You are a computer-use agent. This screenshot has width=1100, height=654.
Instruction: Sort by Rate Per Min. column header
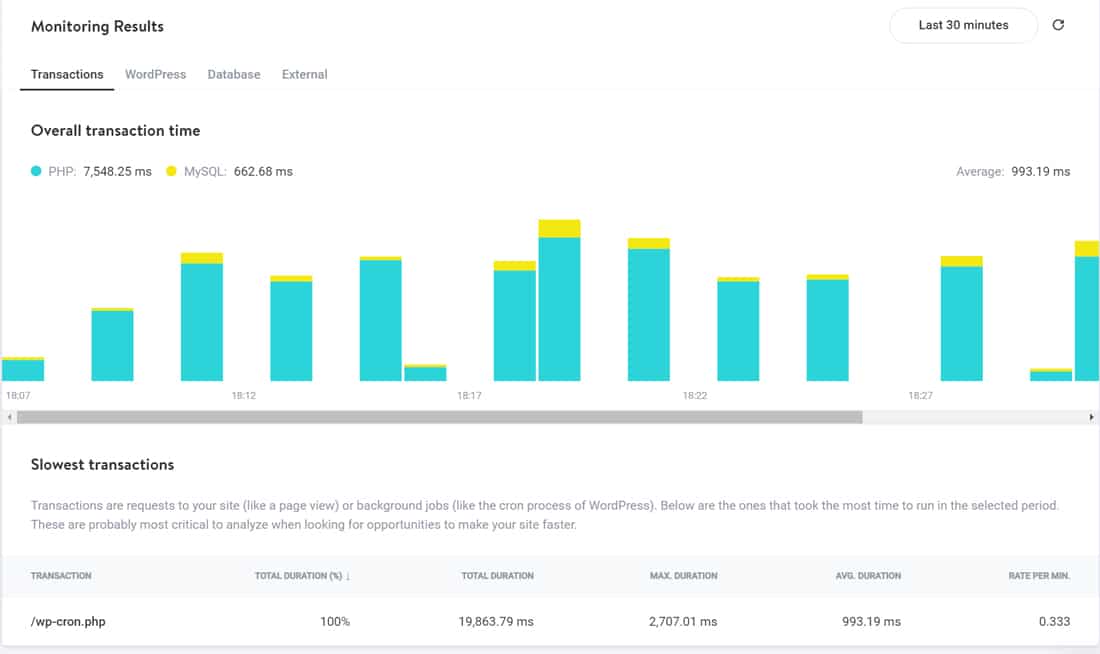coord(1038,576)
